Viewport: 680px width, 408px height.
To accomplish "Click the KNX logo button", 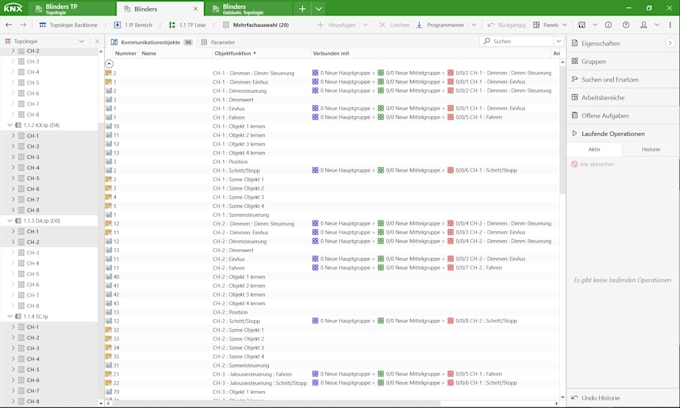I will point(13,8).
